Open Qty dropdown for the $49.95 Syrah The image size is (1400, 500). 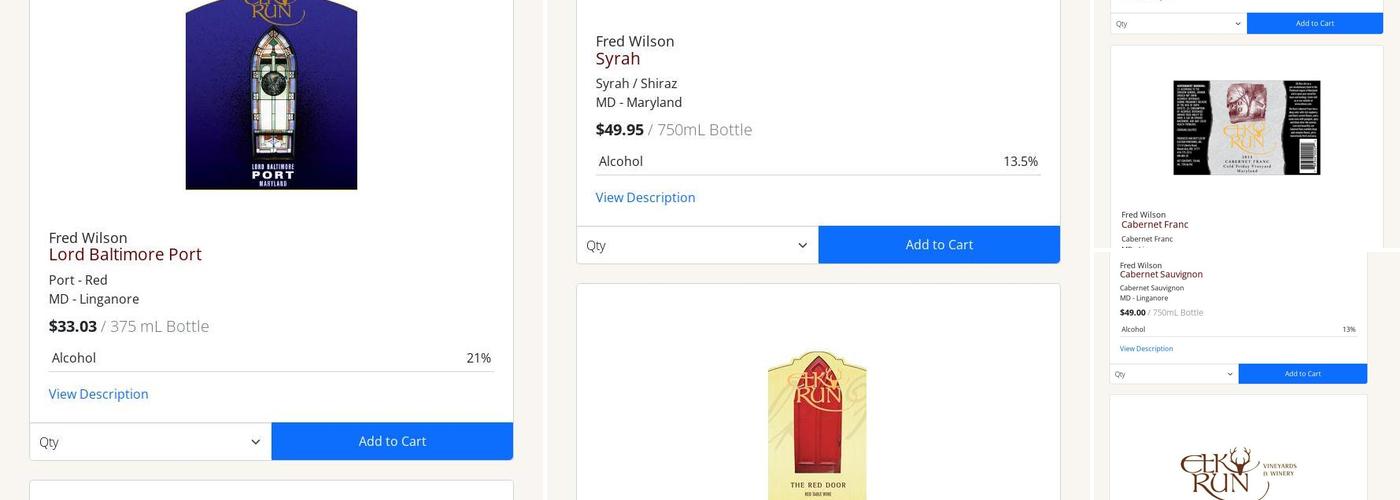click(x=697, y=245)
